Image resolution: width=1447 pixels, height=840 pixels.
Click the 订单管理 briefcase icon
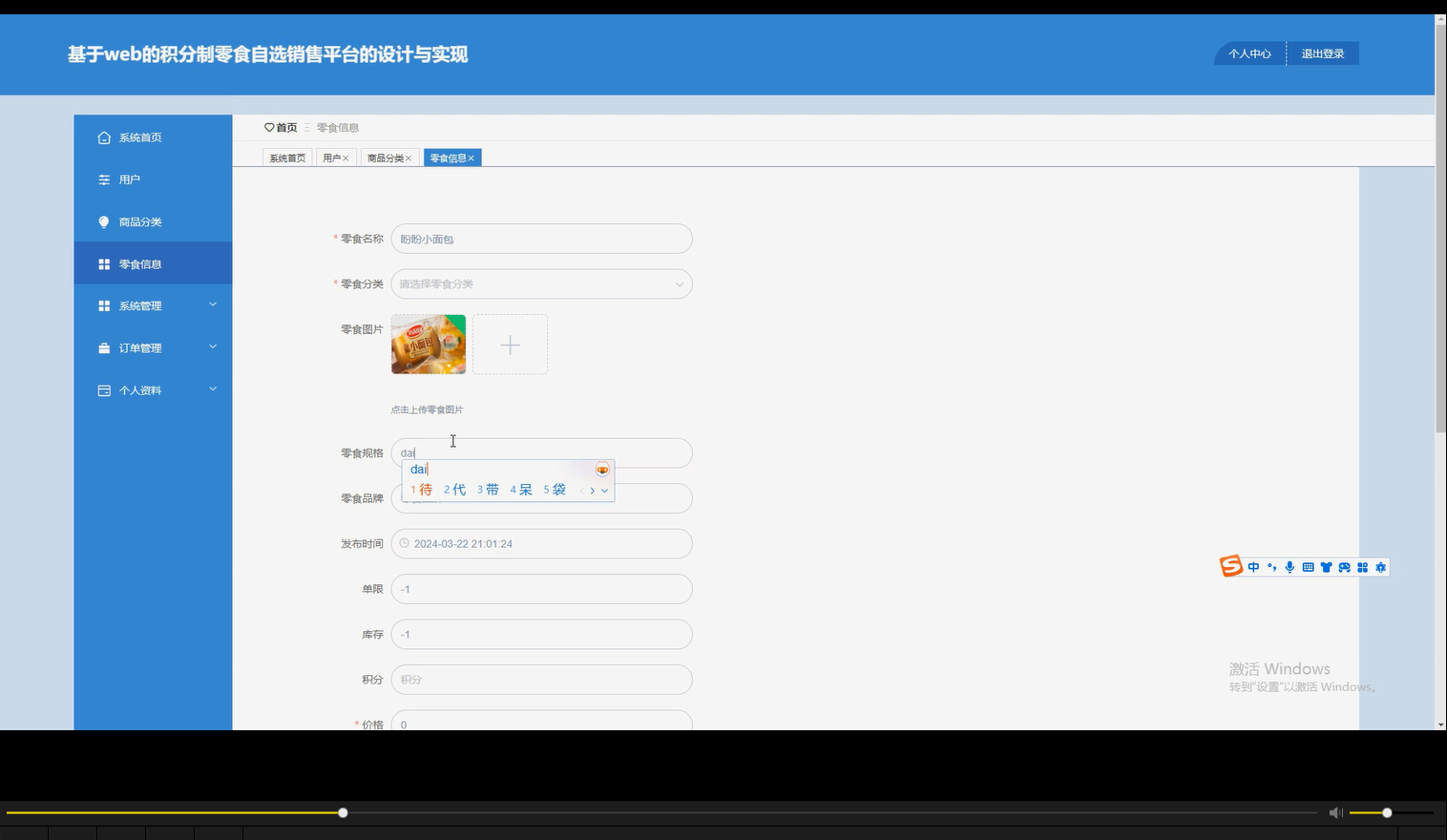coord(103,347)
